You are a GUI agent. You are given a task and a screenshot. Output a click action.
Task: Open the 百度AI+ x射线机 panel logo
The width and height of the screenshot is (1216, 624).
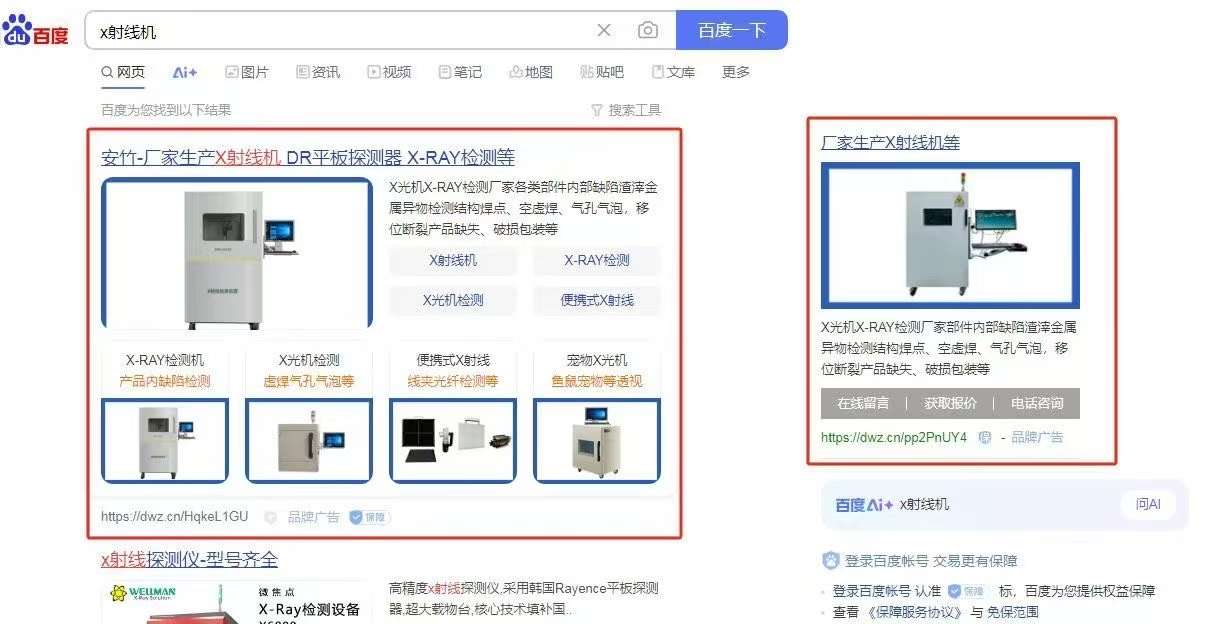(864, 504)
